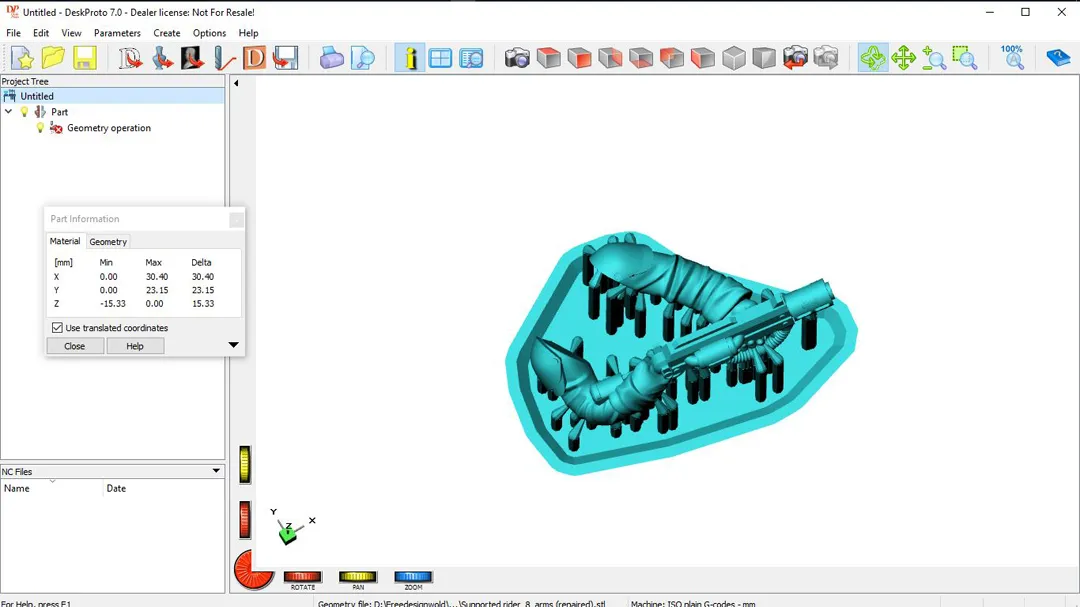This screenshot has height=607, width=1080.
Task: Click the grayed camera forward icon
Action: click(x=826, y=58)
